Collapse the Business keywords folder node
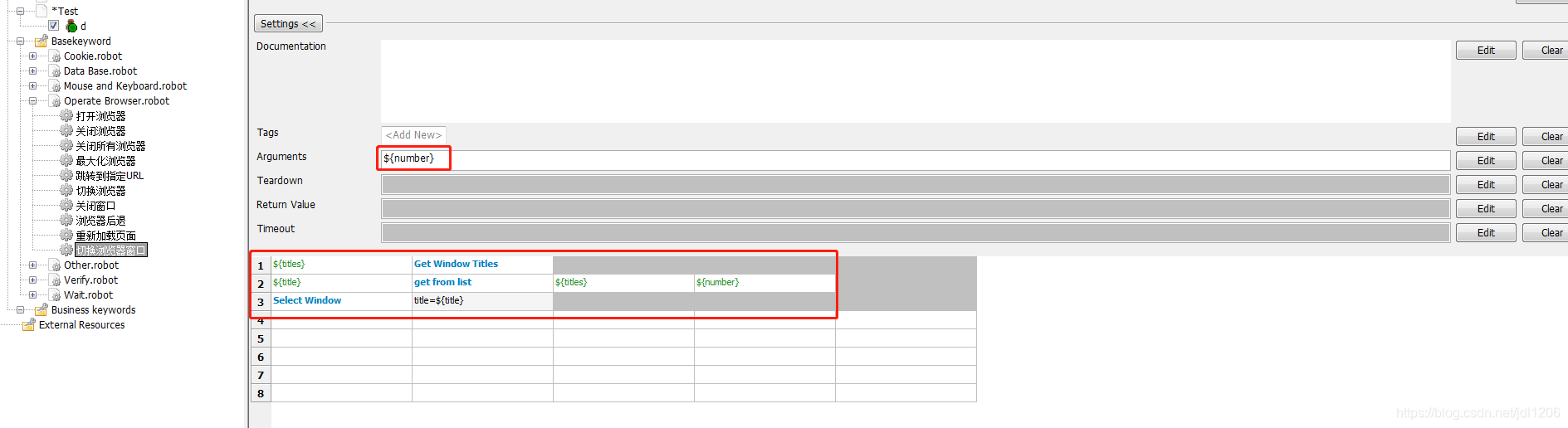Image resolution: width=1568 pixels, height=428 pixels. click(x=20, y=310)
